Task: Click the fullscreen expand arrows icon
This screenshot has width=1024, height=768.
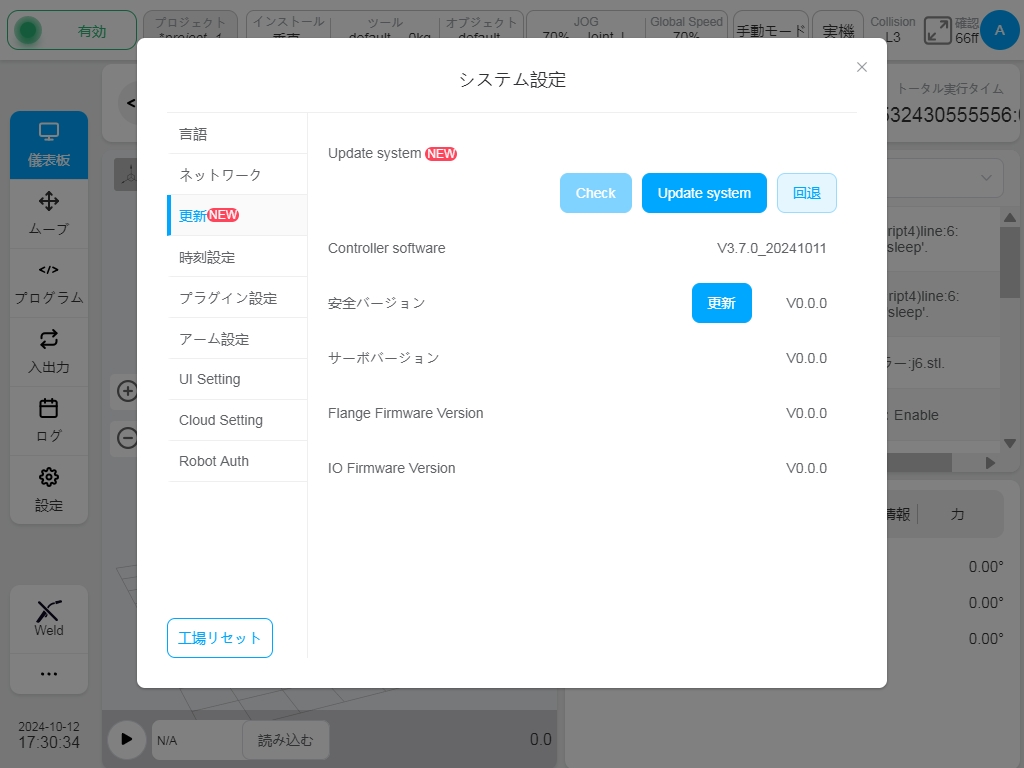Action: 938,31
